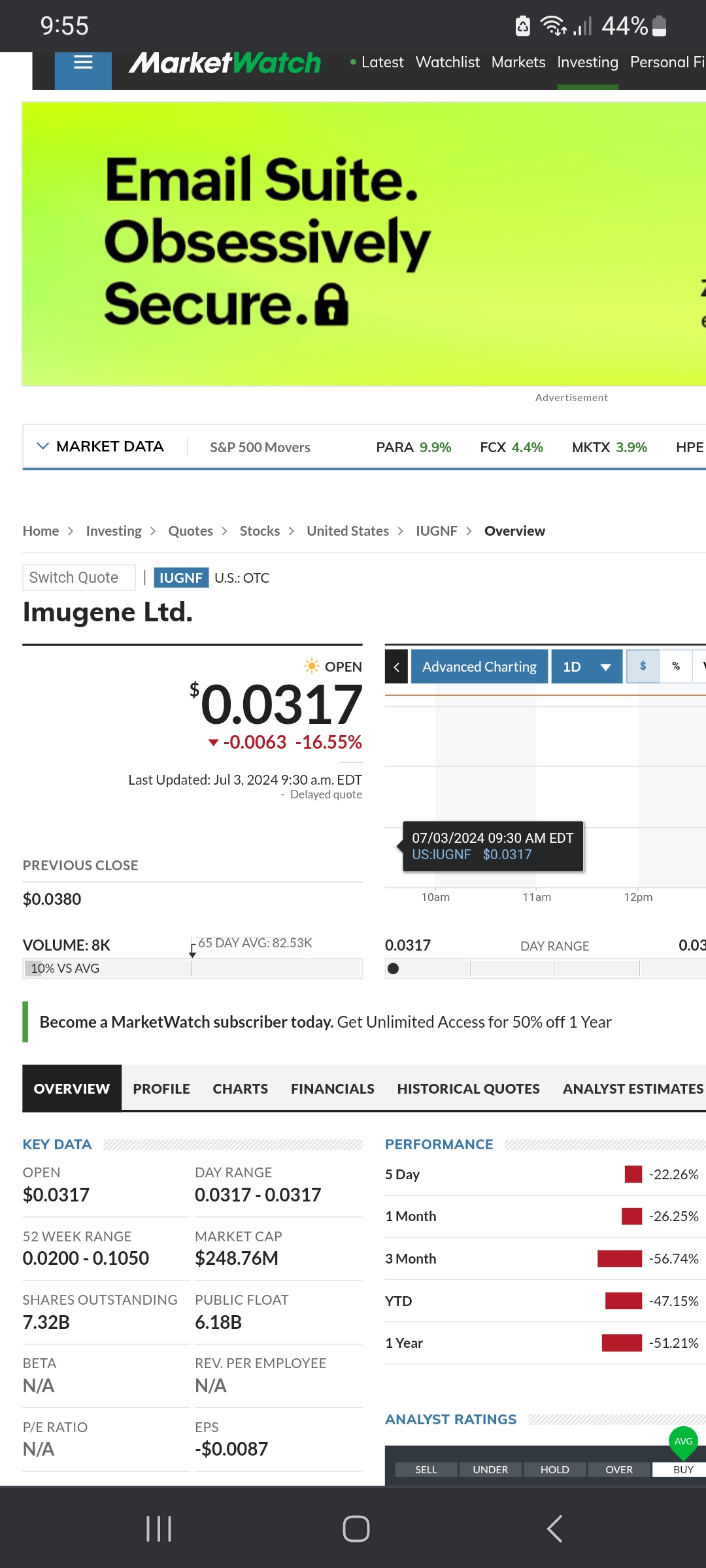Switch chart to dollar price view
The height and width of the screenshot is (1568, 706).
pos(643,666)
